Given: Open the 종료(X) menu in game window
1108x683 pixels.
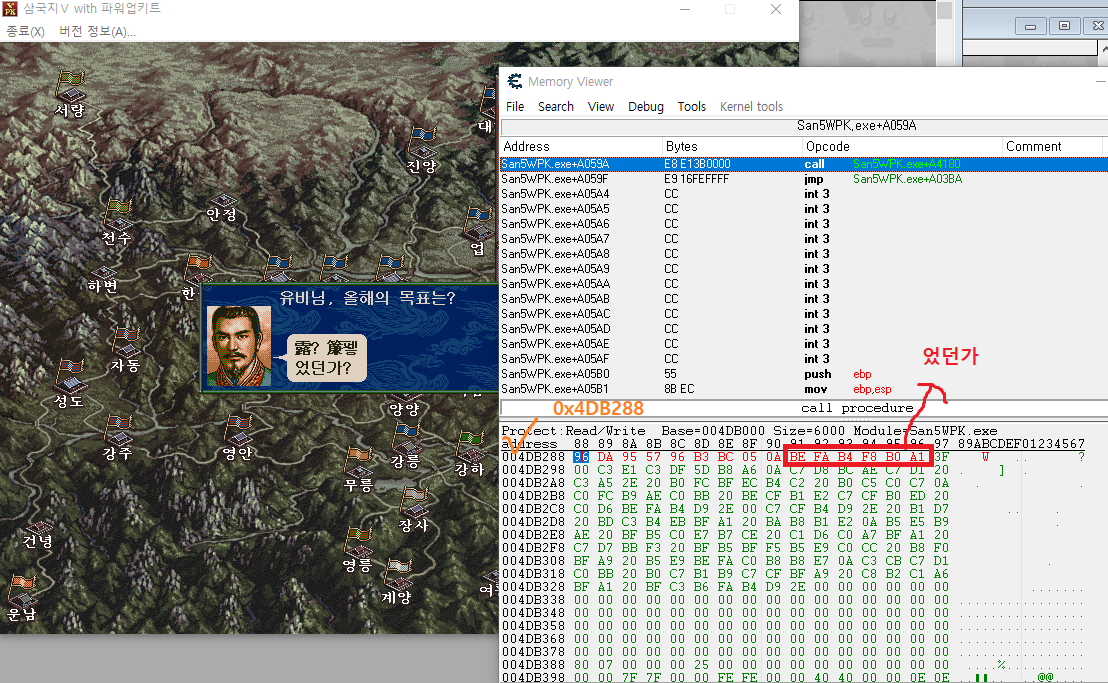Looking at the screenshot, I should coord(25,31).
